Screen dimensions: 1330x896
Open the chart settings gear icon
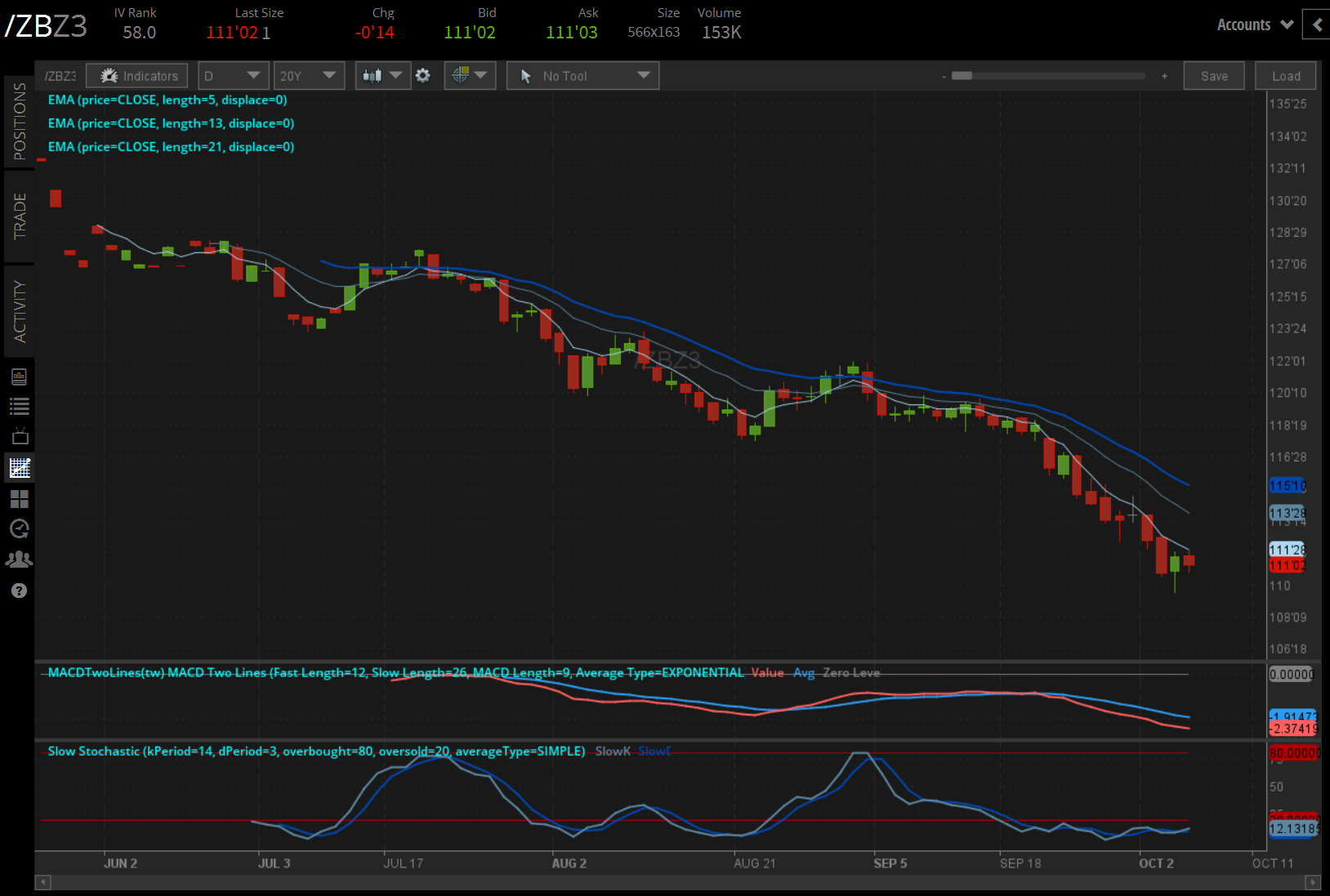pyautogui.click(x=422, y=76)
